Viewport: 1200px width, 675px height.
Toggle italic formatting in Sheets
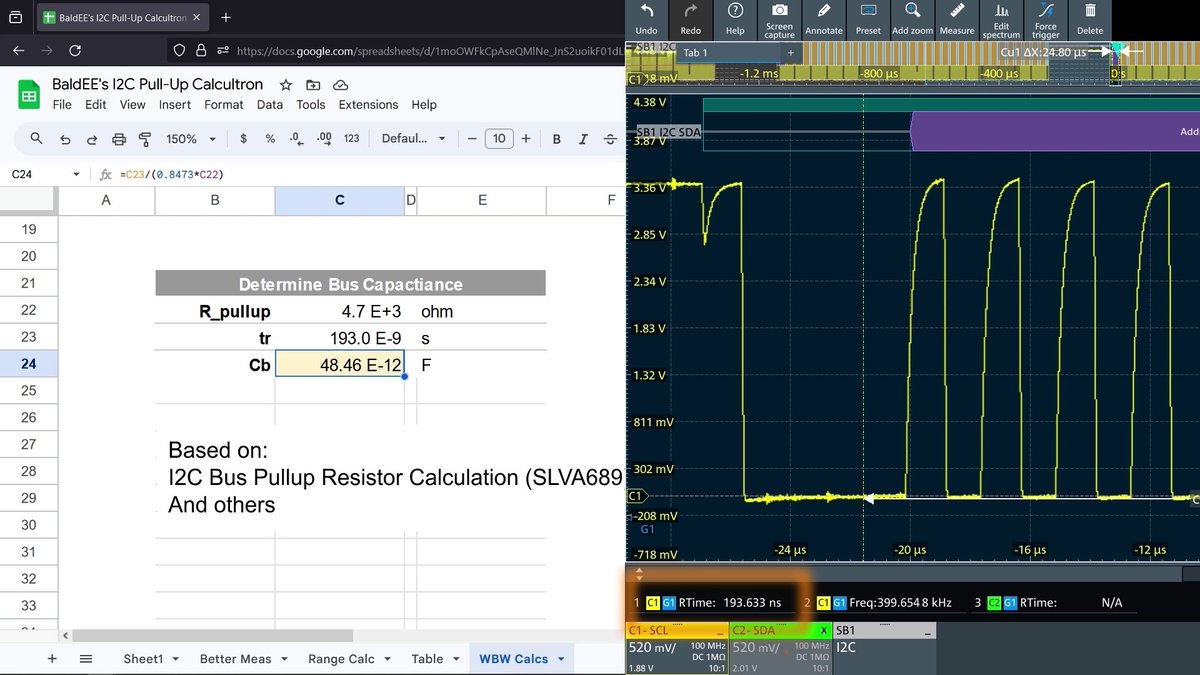coord(584,139)
